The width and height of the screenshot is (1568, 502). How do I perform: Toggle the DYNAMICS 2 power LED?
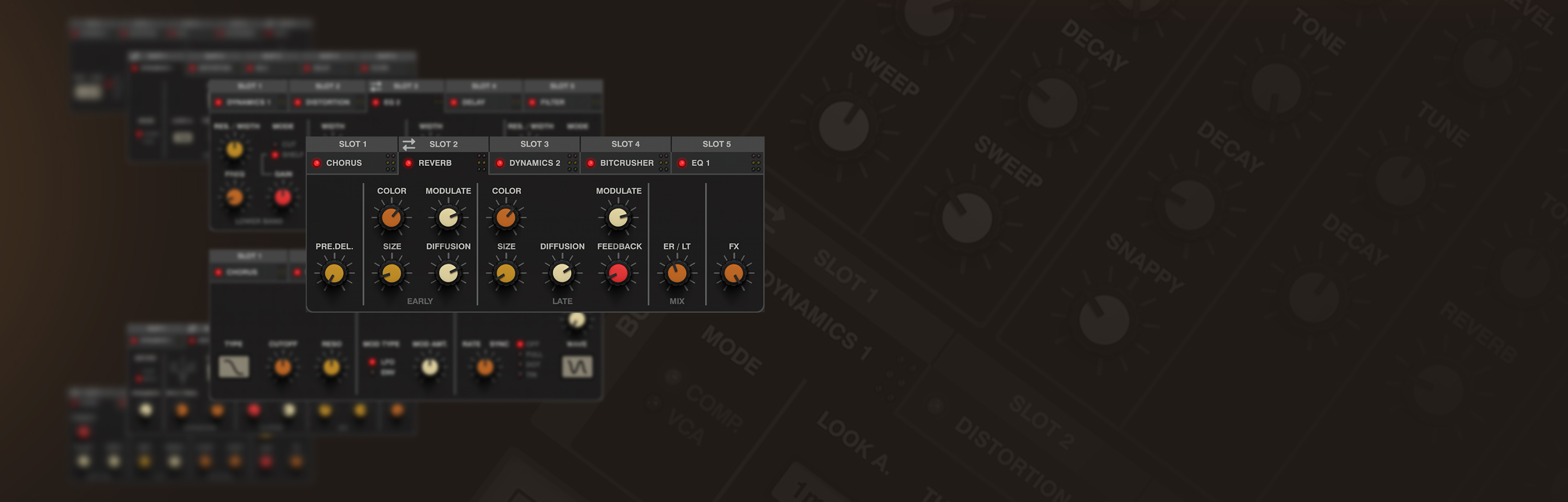click(x=500, y=163)
